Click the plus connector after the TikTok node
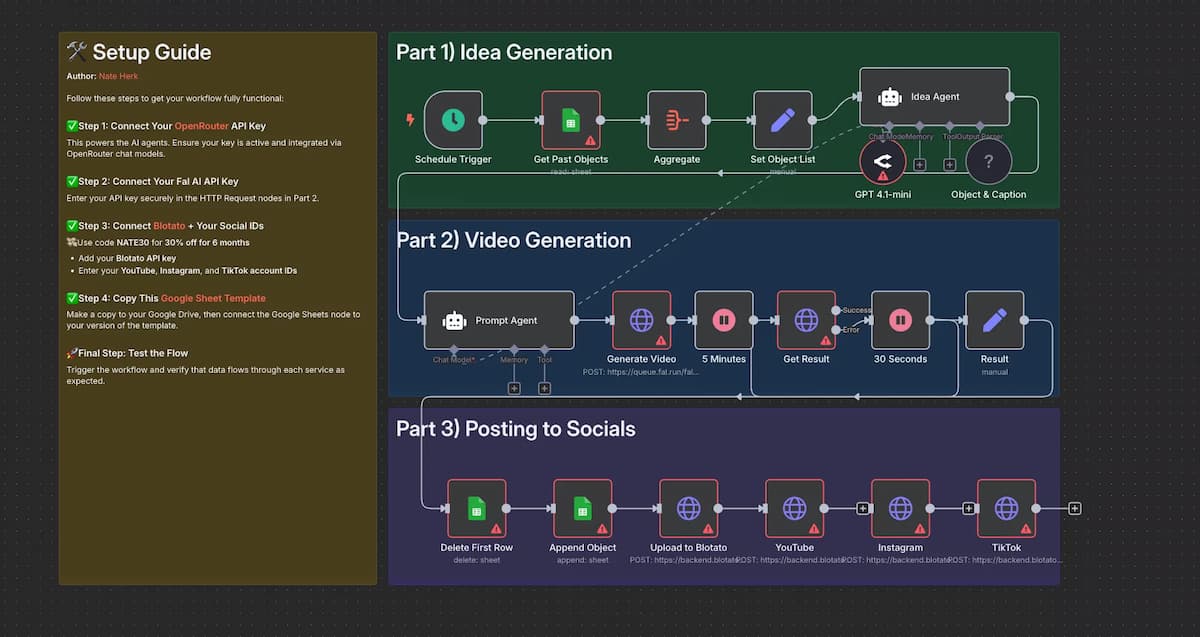Viewport: 1200px width, 637px height. point(1073,507)
